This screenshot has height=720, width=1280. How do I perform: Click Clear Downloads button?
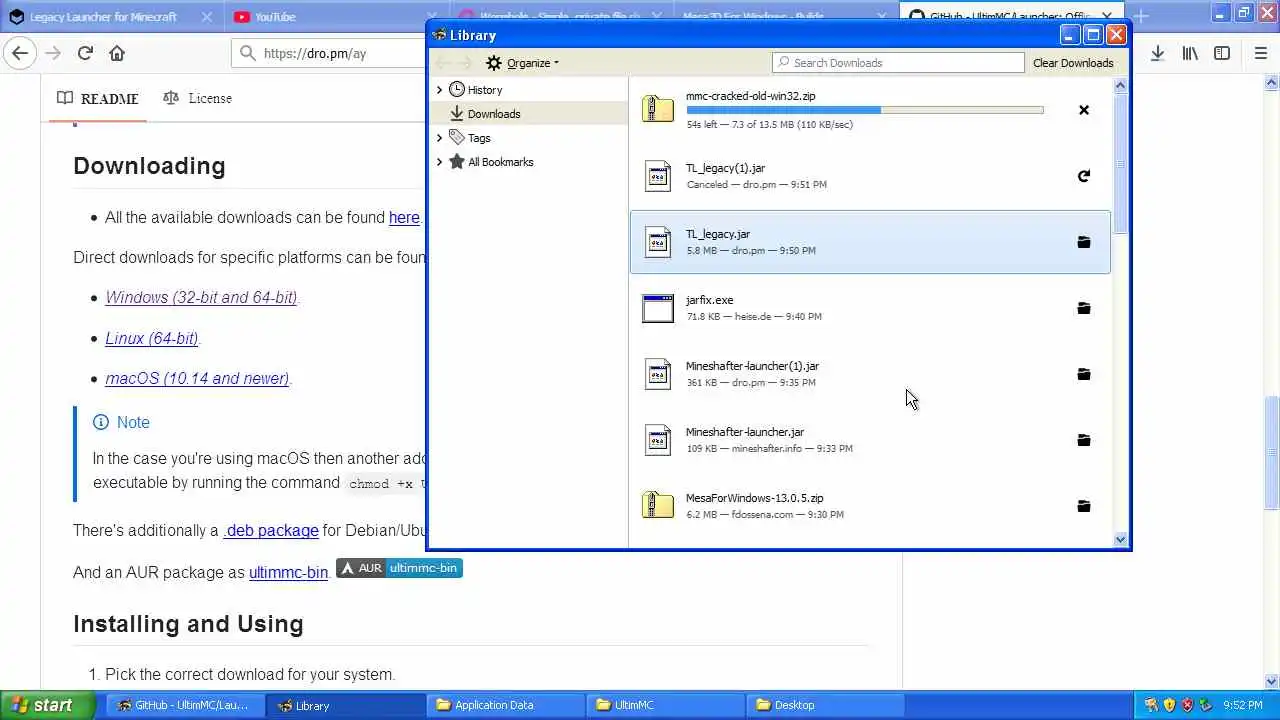1073,63
